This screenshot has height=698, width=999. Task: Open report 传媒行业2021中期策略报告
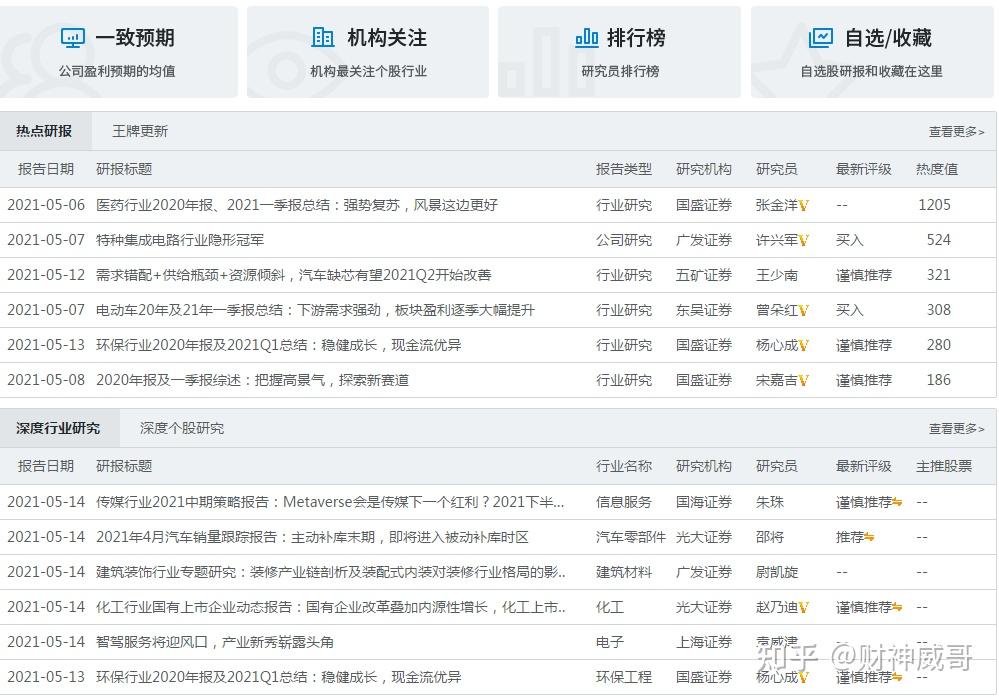click(x=330, y=502)
